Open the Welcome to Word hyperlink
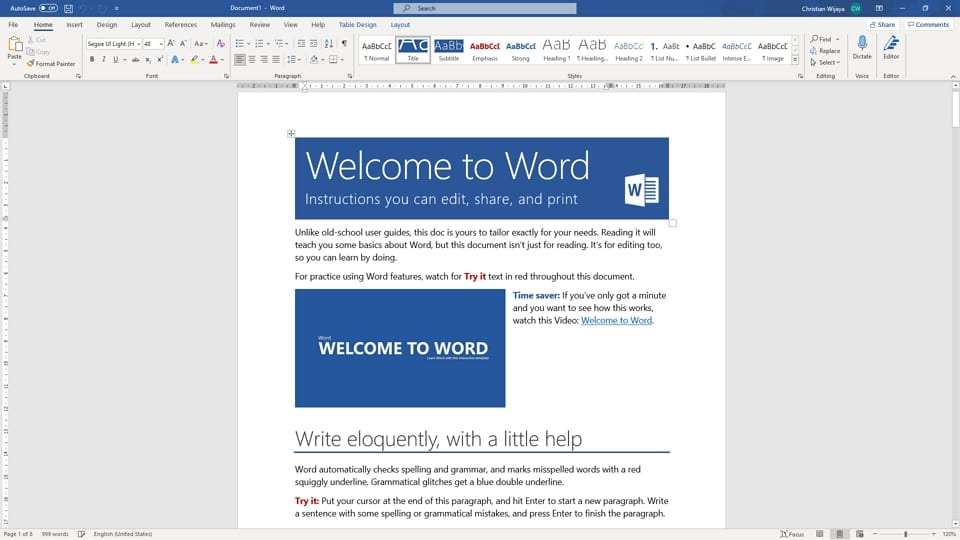The width and height of the screenshot is (960, 540). 616,321
